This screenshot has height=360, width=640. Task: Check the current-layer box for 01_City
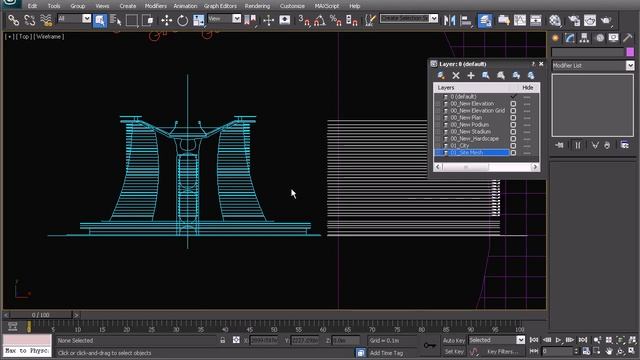click(x=513, y=145)
